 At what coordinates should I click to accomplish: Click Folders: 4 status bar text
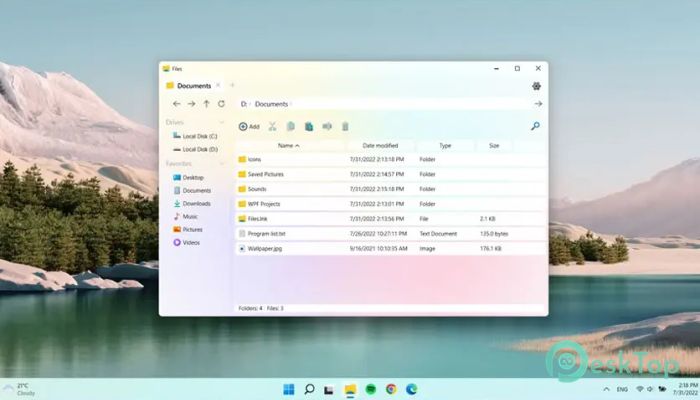point(250,308)
